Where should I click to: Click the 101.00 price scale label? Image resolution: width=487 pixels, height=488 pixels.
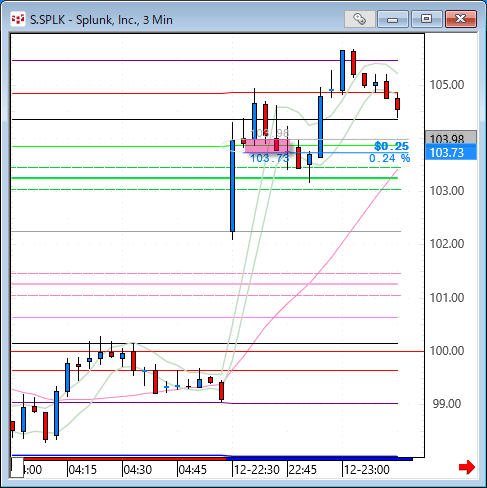(447, 298)
